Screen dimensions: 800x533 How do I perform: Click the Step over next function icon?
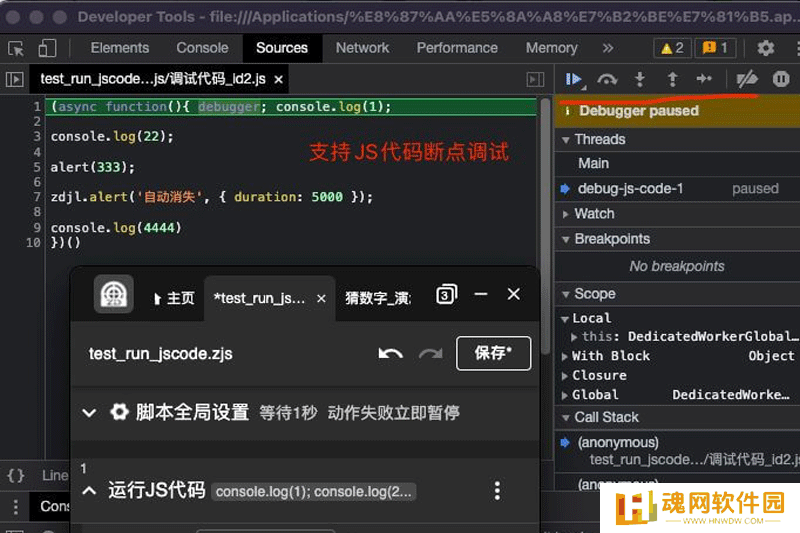[607, 79]
